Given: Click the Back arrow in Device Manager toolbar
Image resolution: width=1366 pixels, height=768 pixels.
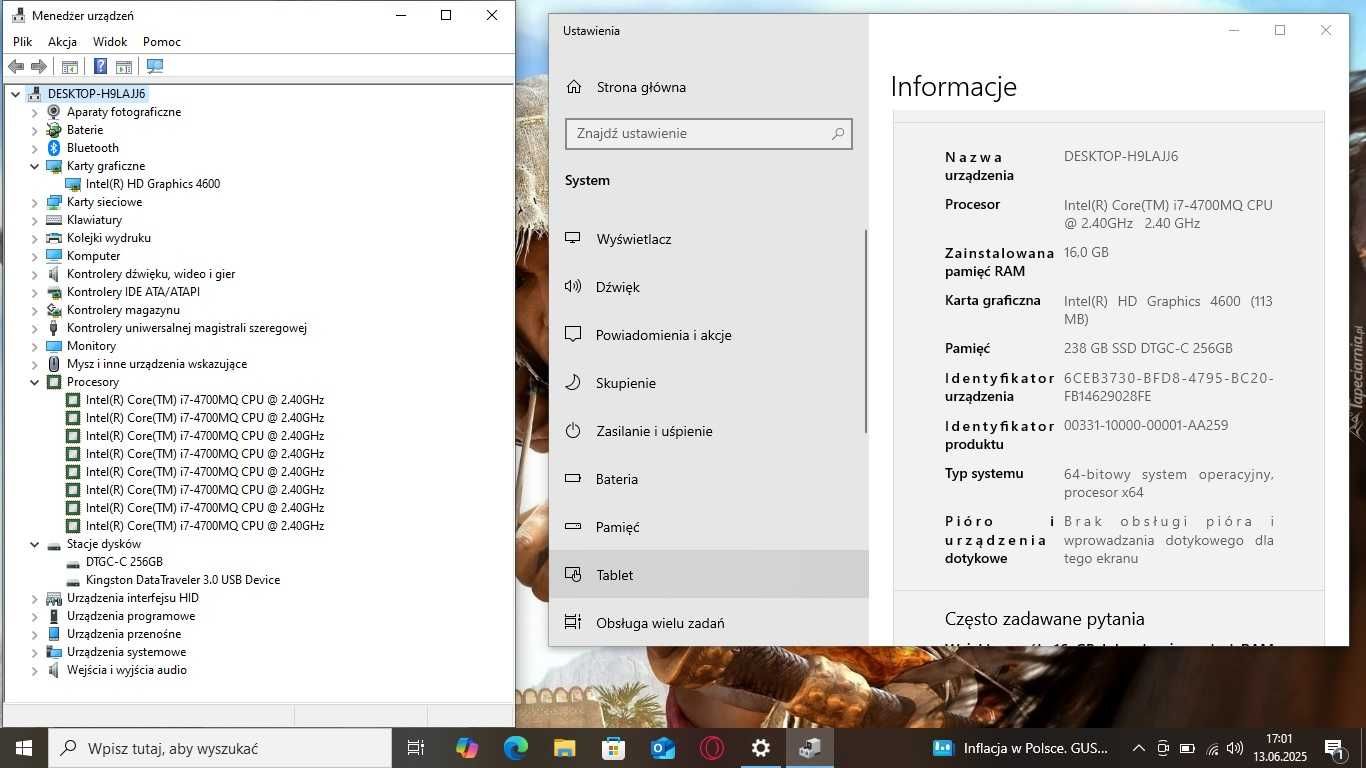Looking at the screenshot, I should 16,67.
